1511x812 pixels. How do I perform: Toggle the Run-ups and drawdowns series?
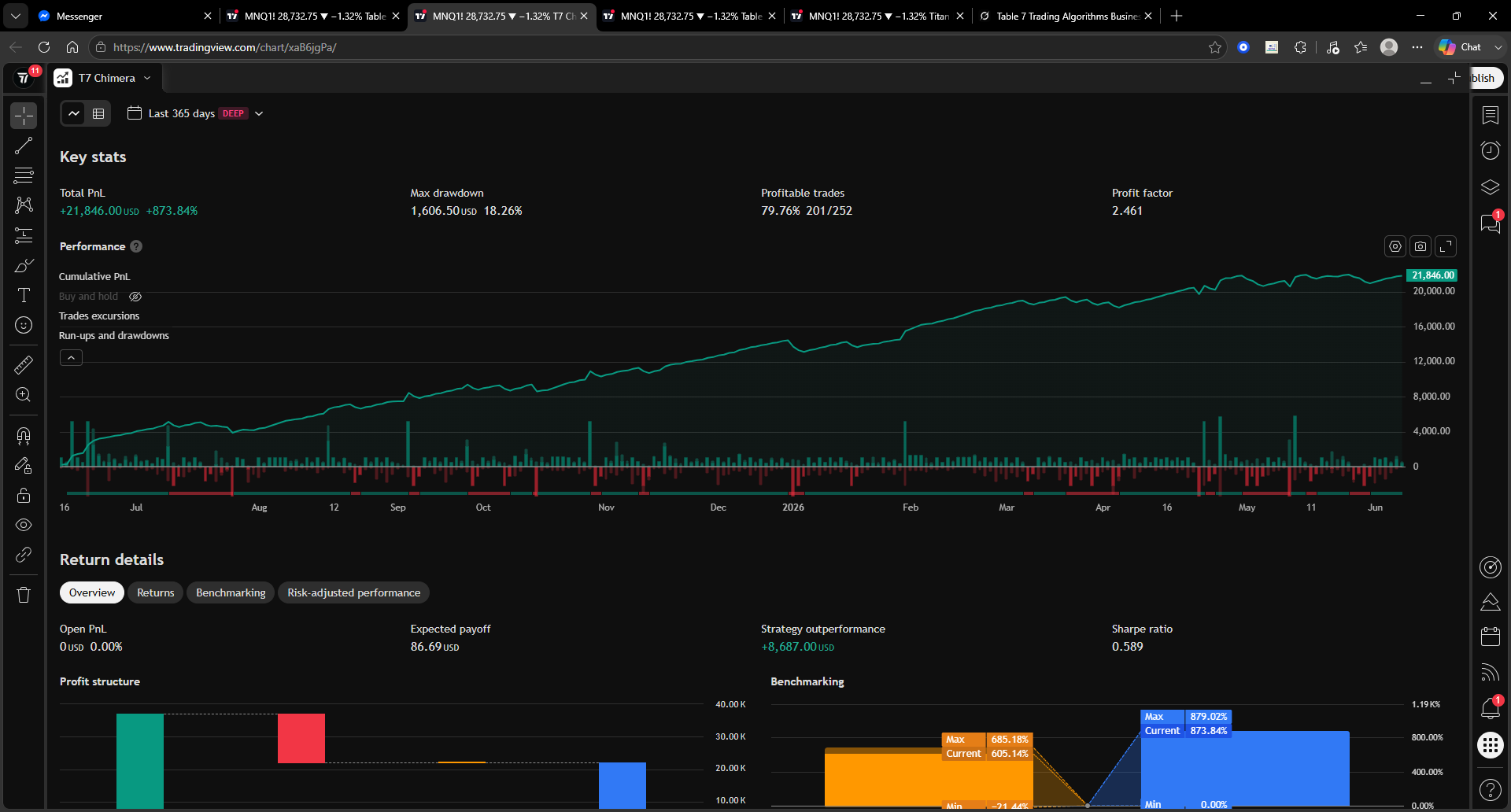tap(114, 335)
